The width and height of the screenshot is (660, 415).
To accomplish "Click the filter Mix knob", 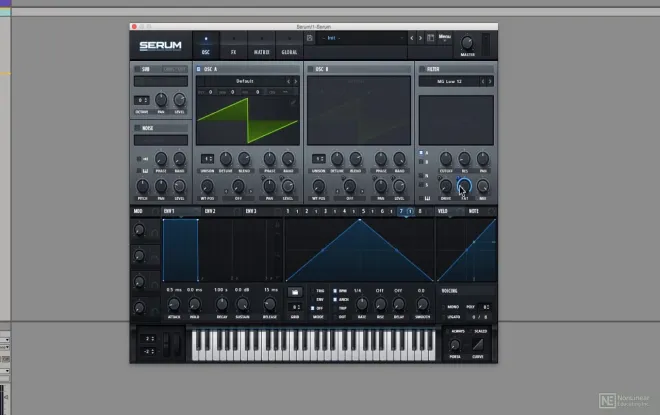I will 483,186.
